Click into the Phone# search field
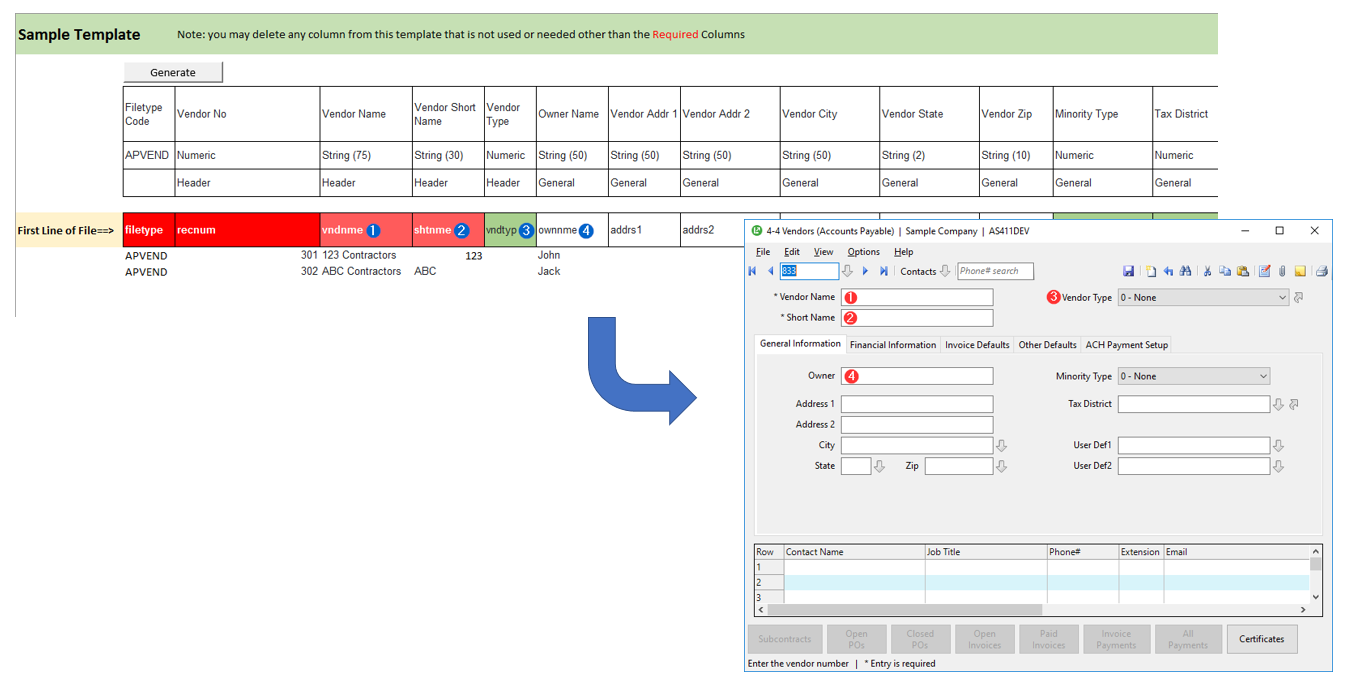The height and width of the screenshot is (683, 1349). (x=995, y=271)
